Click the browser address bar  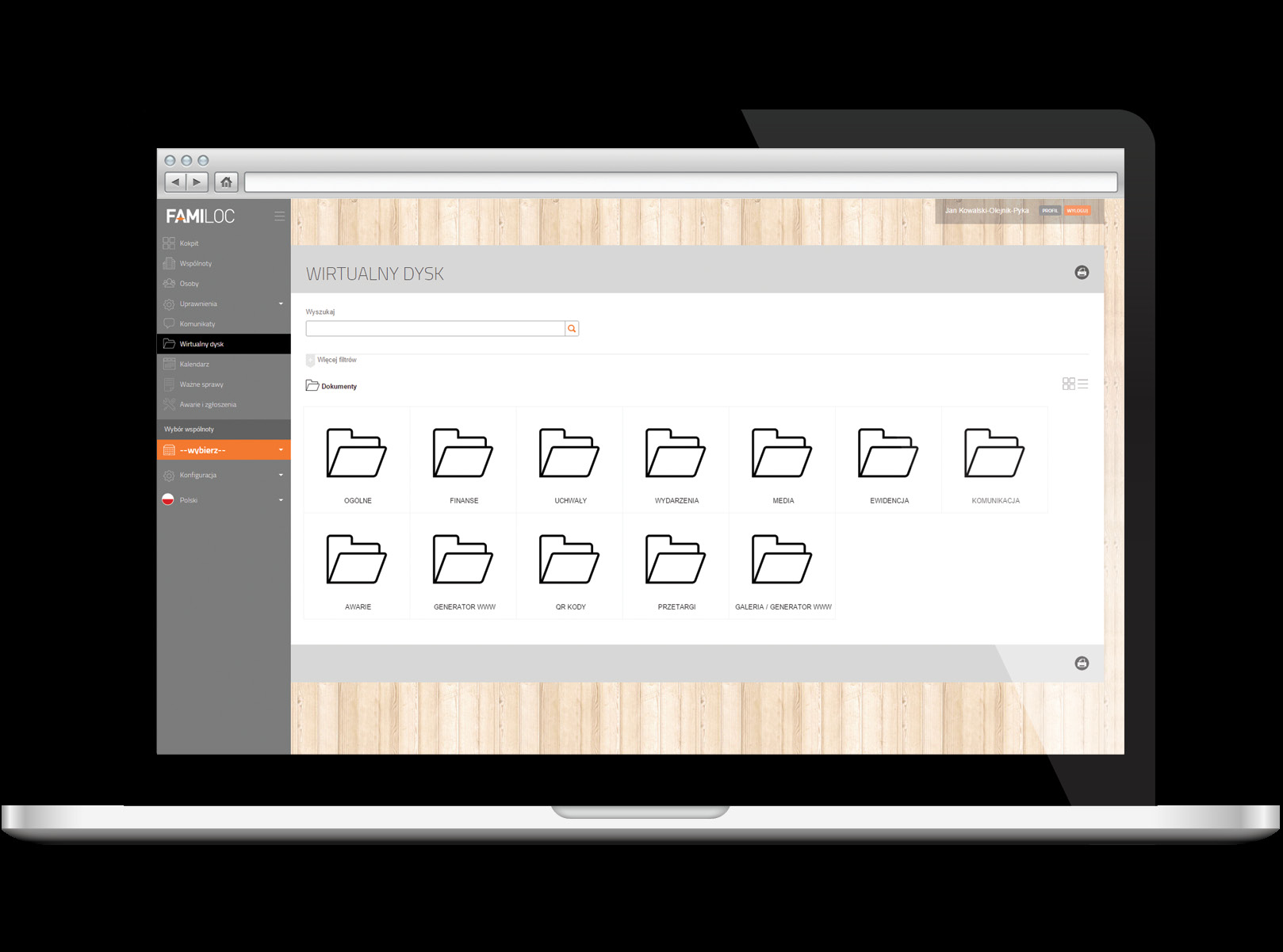click(681, 182)
